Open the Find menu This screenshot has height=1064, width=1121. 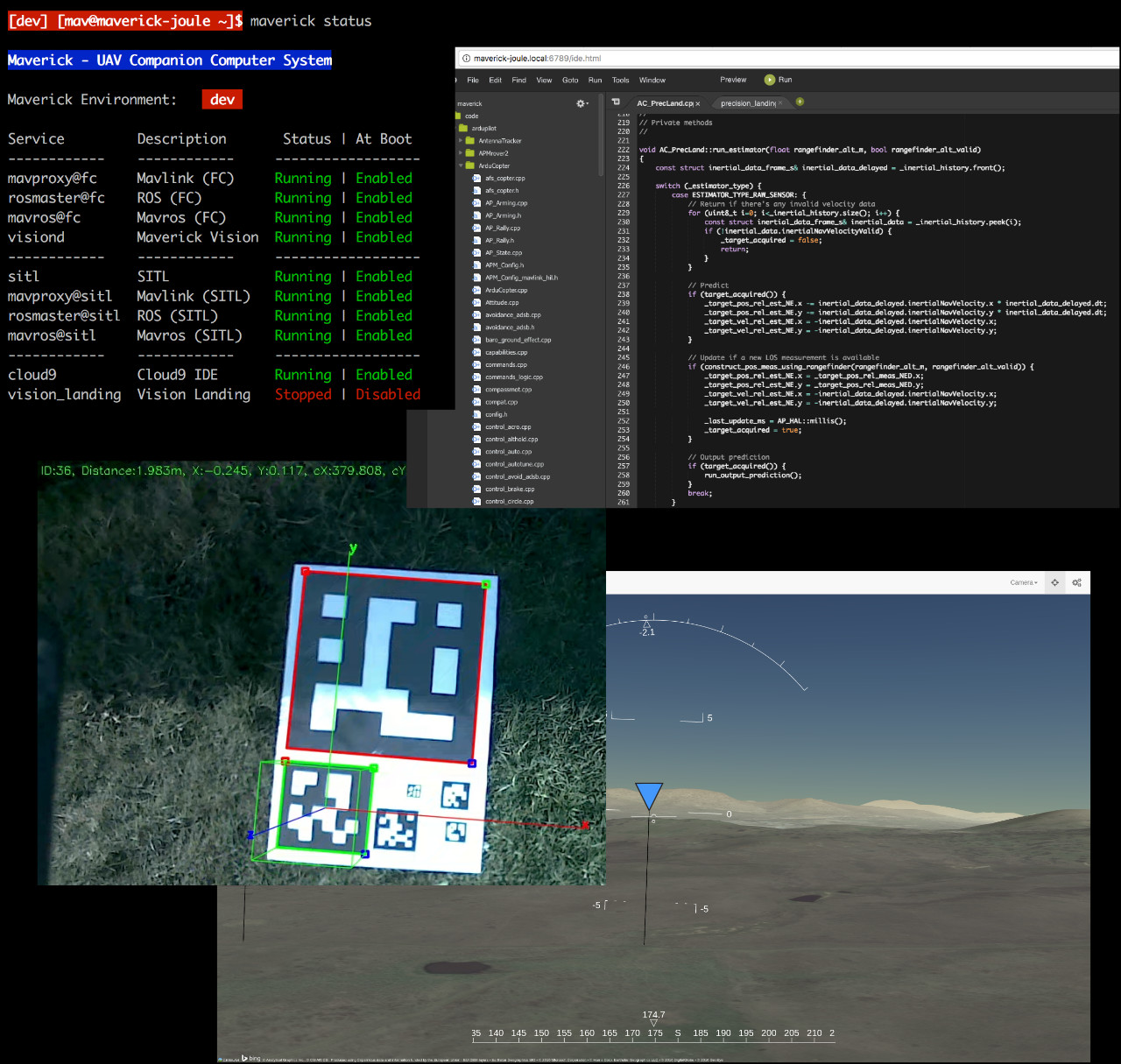click(x=519, y=80)
